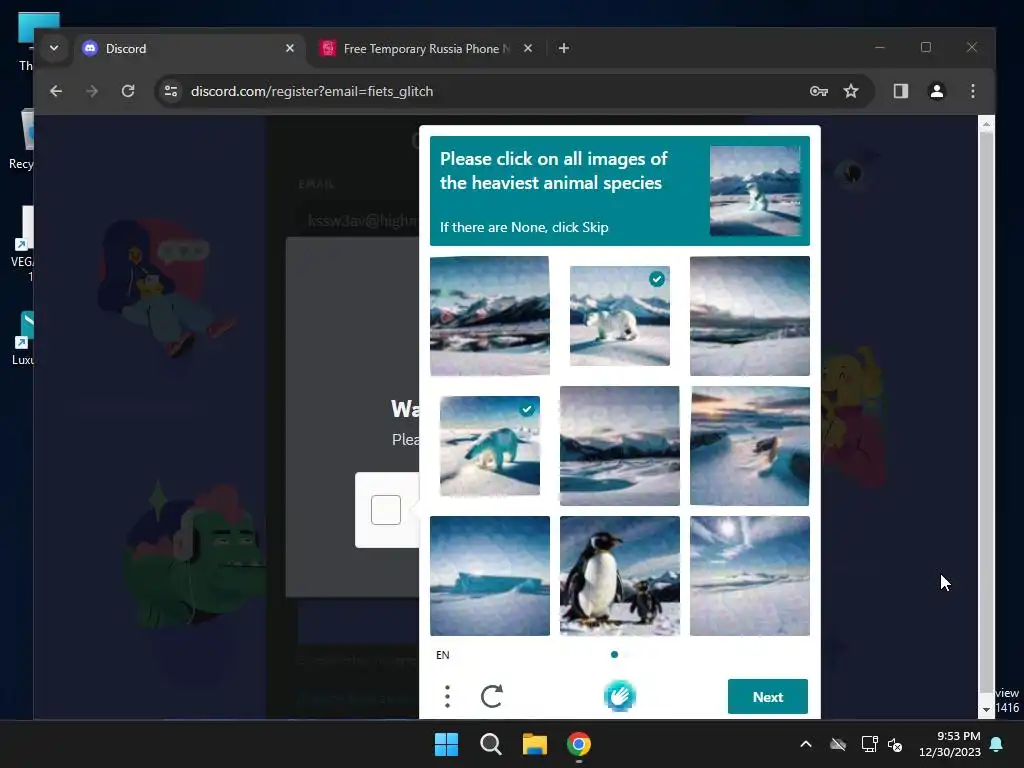1024x768 pixels.
Task: Refresh the captcha challenge
Action: coord(492,696)
